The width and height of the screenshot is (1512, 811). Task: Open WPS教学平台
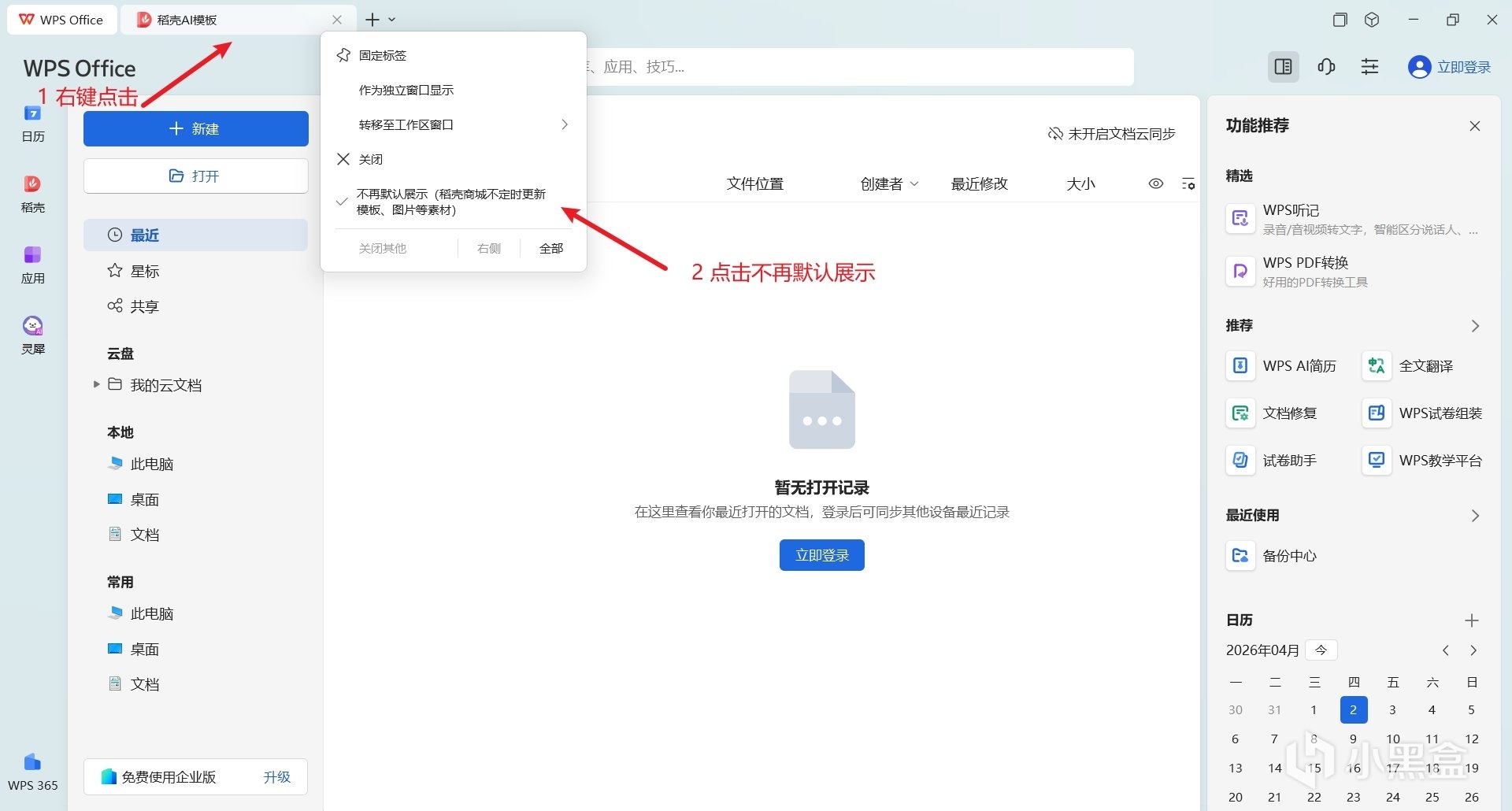(1423, 461)
